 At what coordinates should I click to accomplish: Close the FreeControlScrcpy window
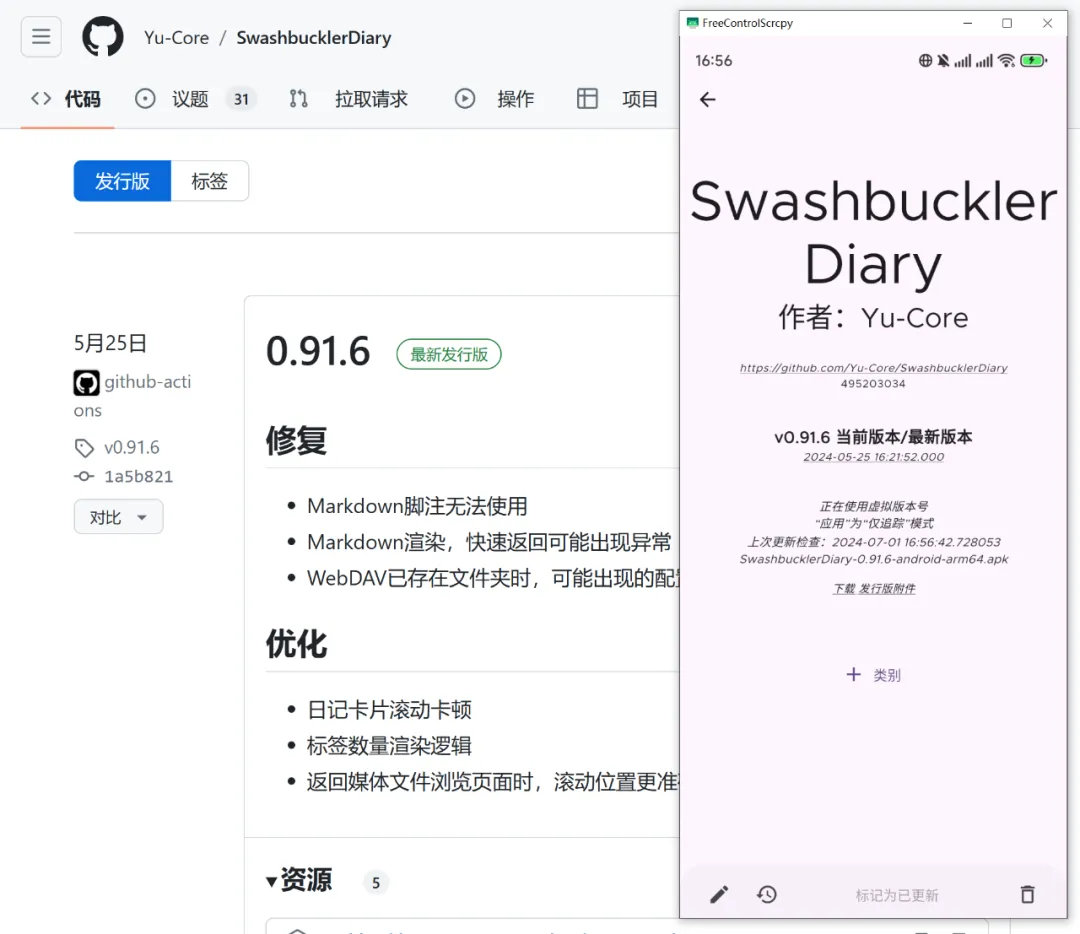[1048, 23]
